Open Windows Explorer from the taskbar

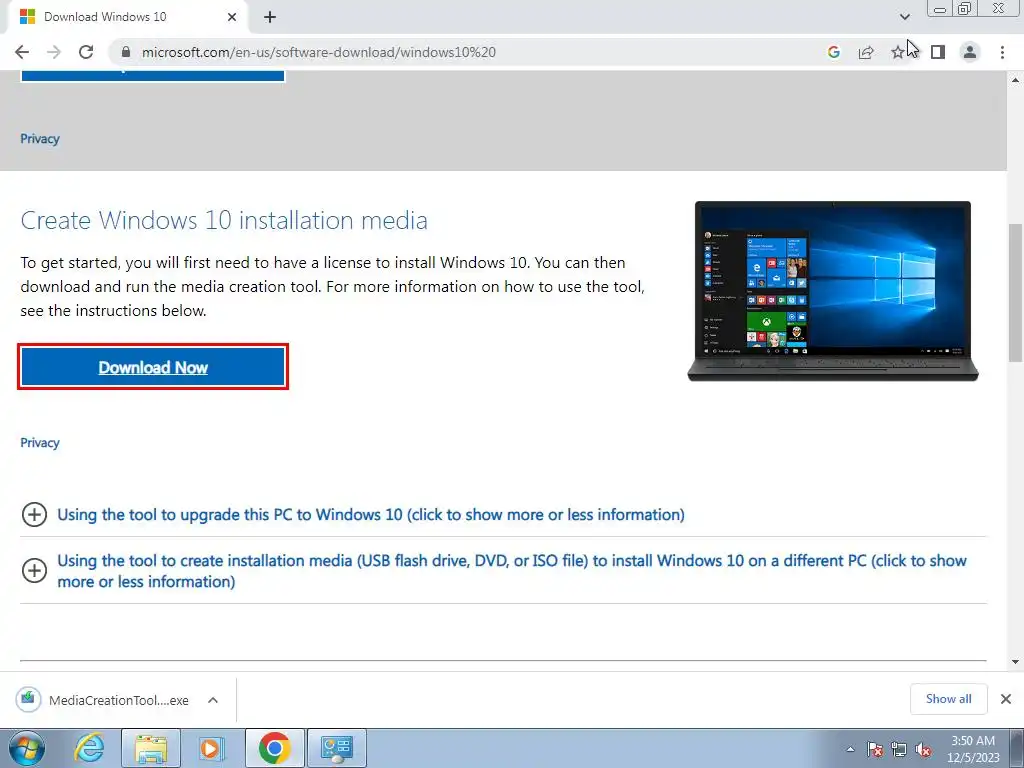151,748
